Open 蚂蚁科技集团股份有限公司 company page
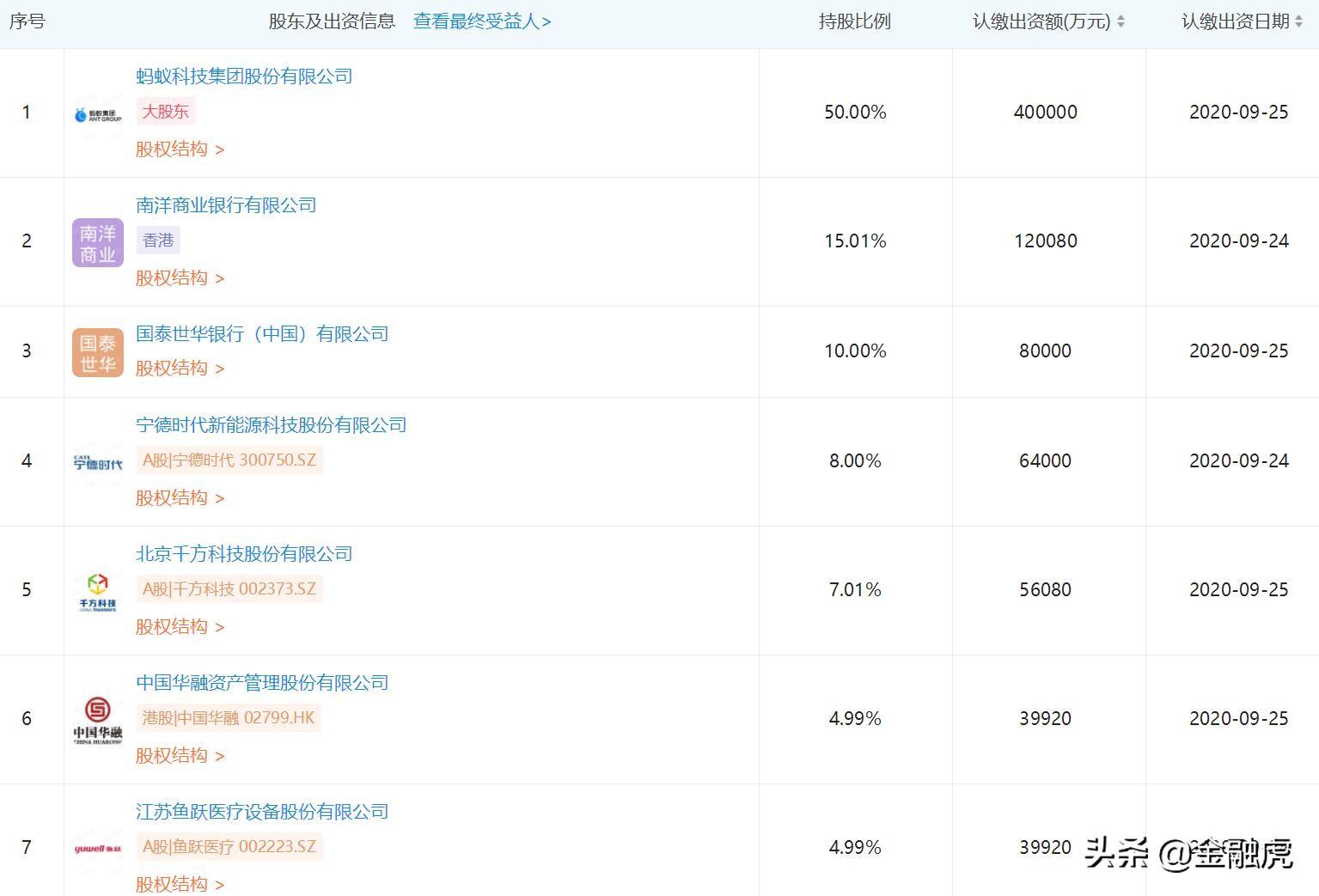1319x896 pixels. (x=244, y=76)
